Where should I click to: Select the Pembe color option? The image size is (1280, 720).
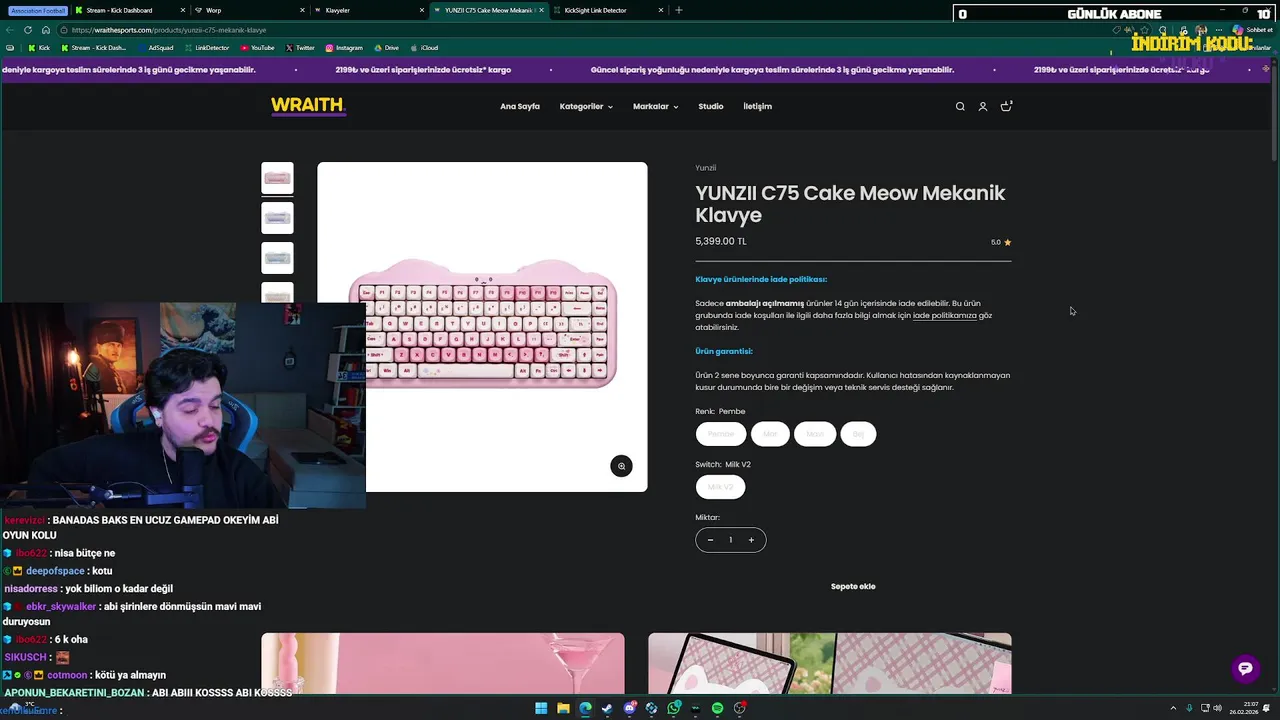click(721, 434)
